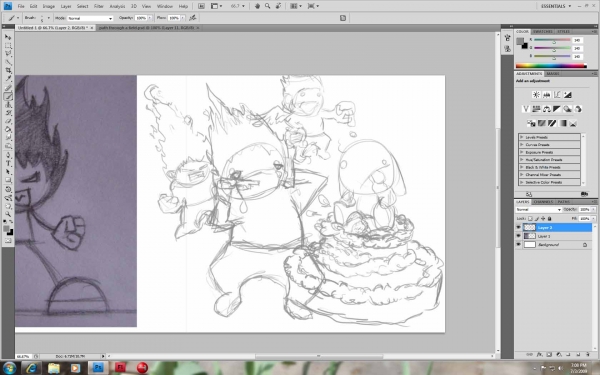Add a Hue/Saturation adjustment
The height and width of the screenshot is (375, 600).
[x=536, y=109]
